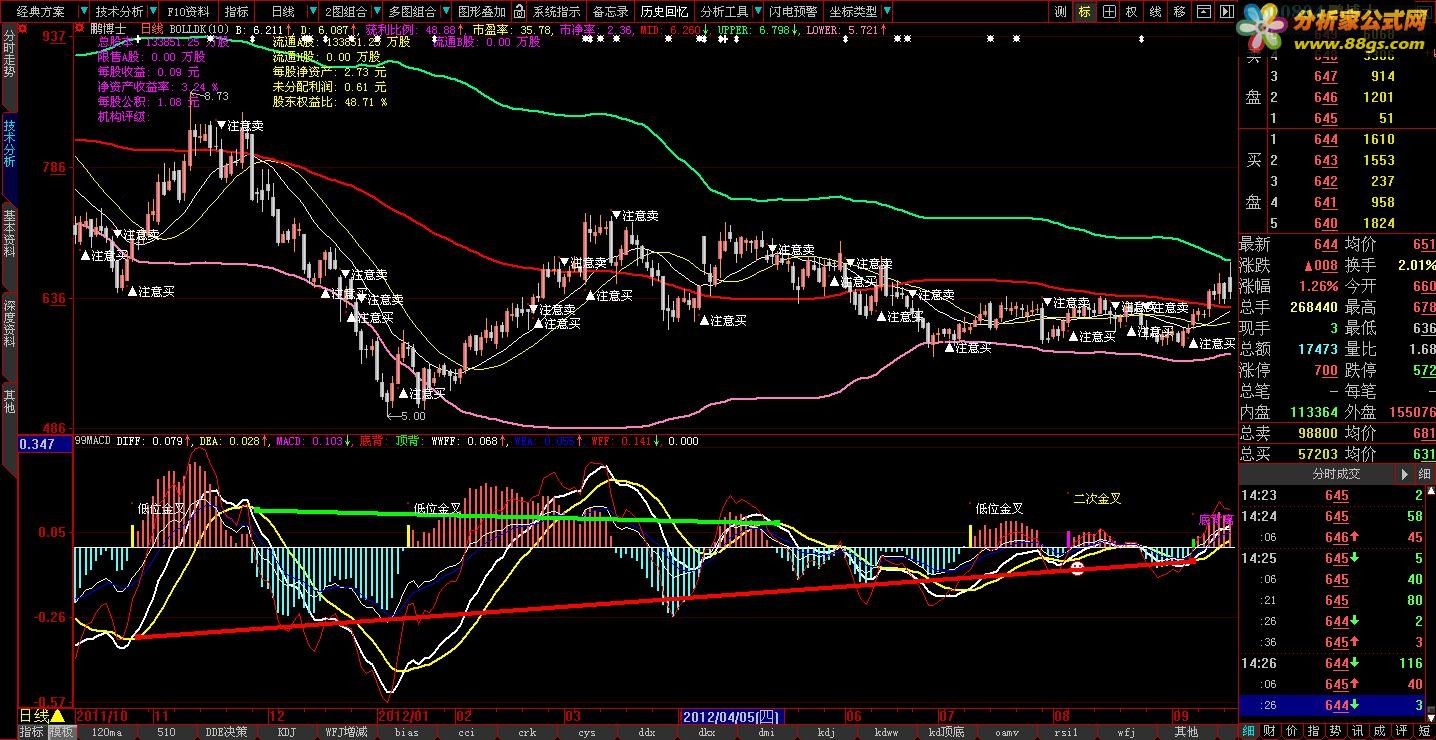Select 财 tab in right panel bottom
The width and height of the screenshot is (1436, 740).
(x=1269, y=731)
